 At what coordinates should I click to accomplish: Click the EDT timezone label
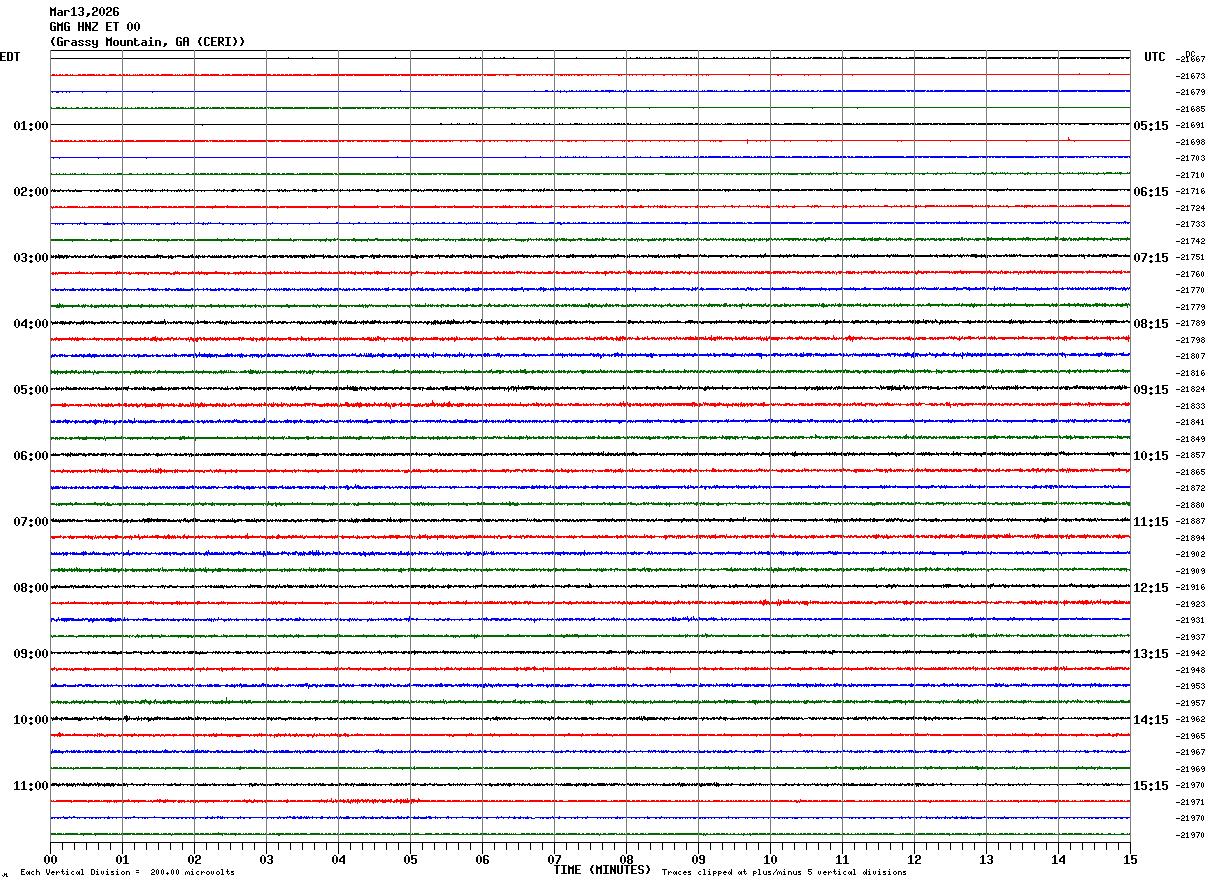pyautogui.click(x=10, y=57)
